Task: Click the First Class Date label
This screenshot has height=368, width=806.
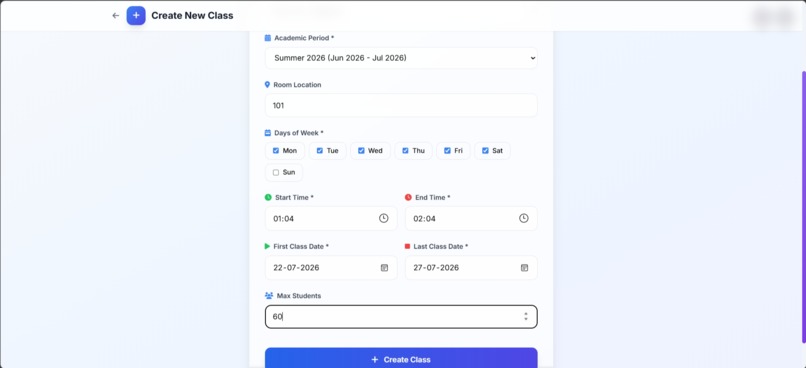Action: [302, 246]
